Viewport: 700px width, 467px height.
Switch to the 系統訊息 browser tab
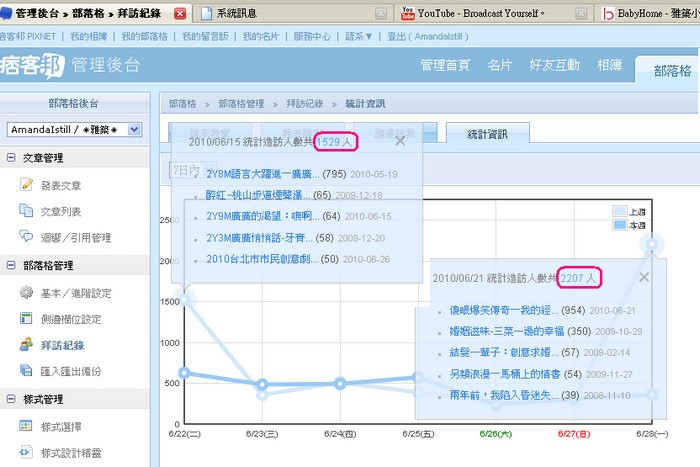(294, 13)
